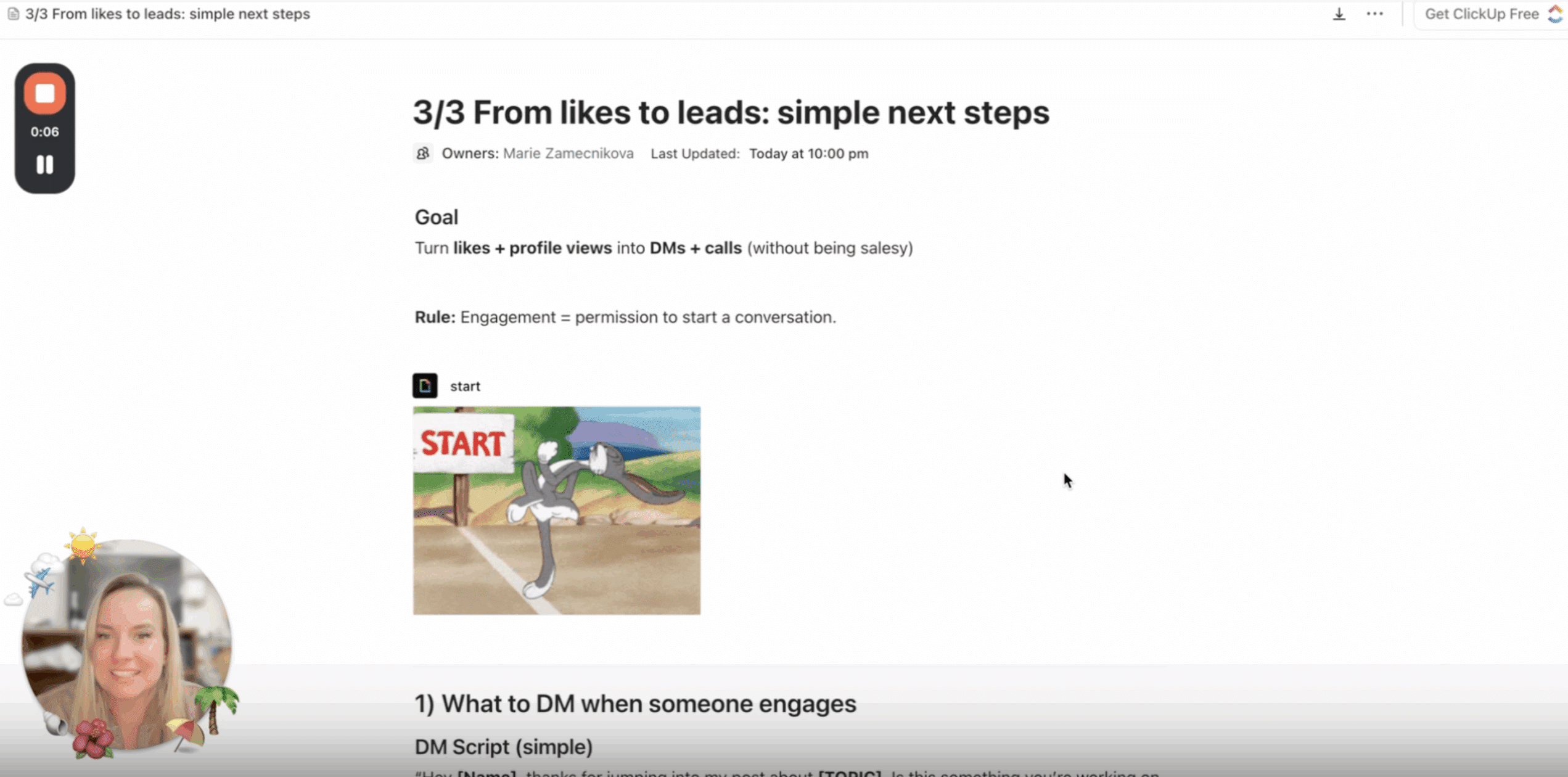Click the Last Updated timestamp
The image size is (1568, 777).
click(x=808, y=154)
